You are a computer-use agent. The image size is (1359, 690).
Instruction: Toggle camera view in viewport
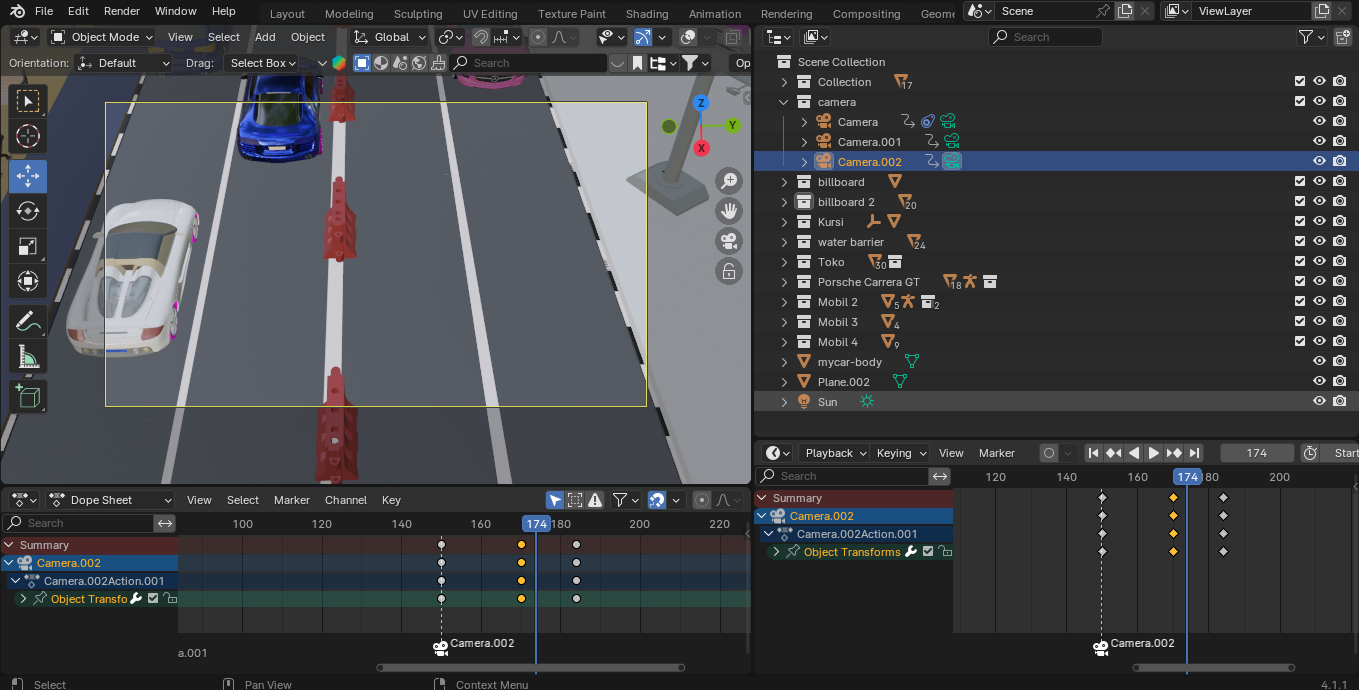point(729,241)
